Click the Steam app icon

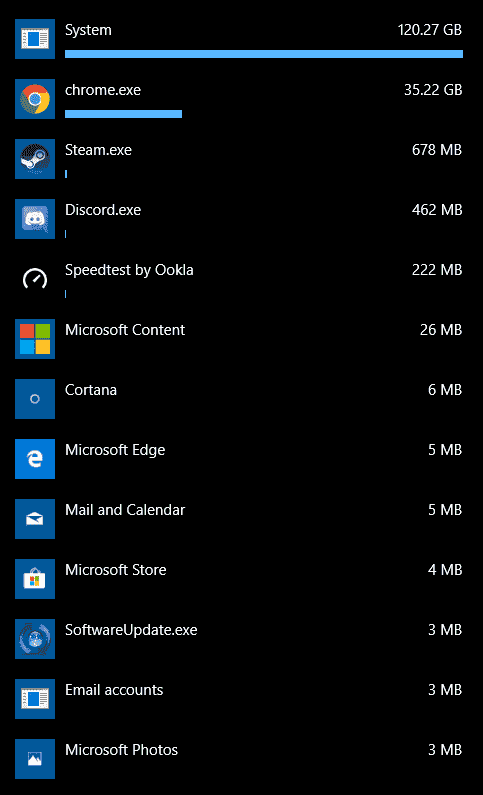pyautogui.click(x=35, y=159)
